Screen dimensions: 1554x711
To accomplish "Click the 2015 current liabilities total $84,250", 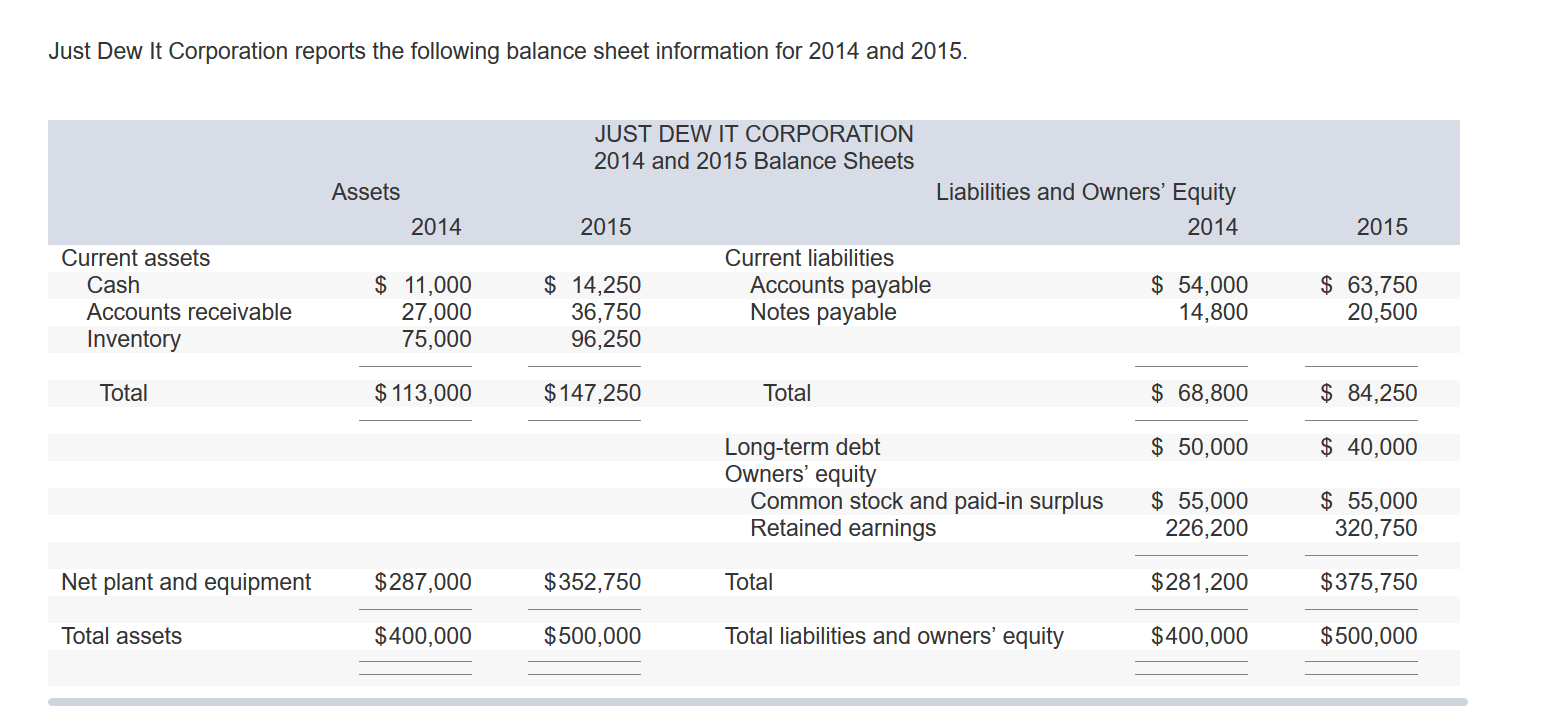I will (x=1369, y=393).
